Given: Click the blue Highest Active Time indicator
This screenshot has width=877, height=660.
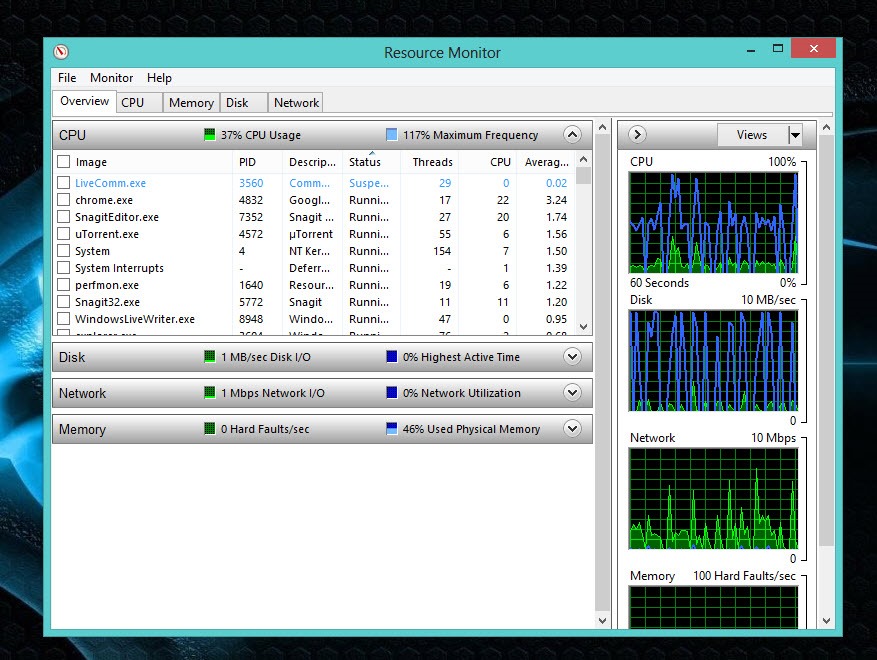Looking at the screenshot, I should click(x=392, y=357).
